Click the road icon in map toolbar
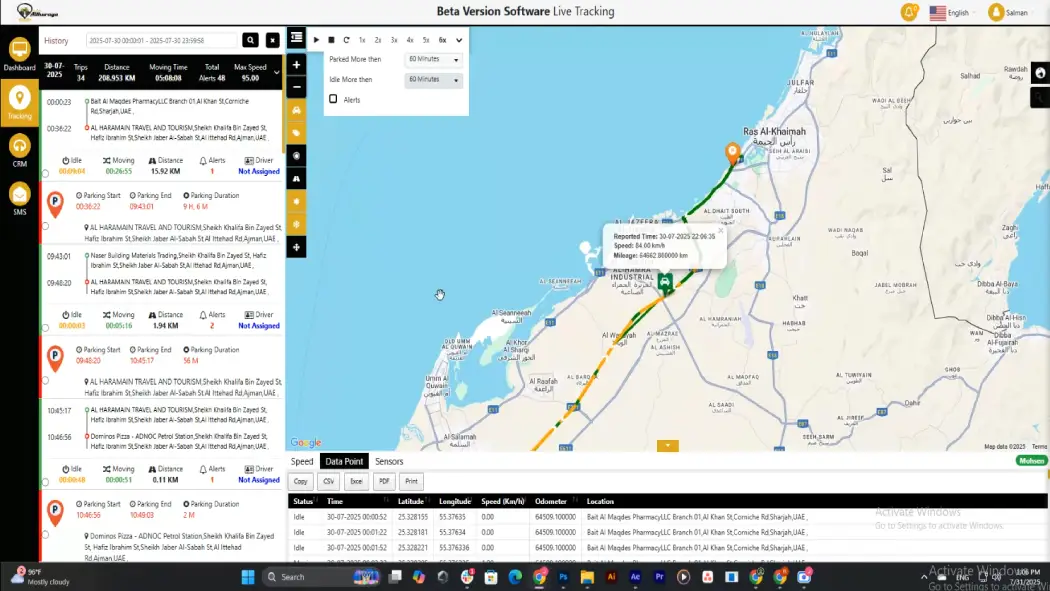Screen dimensions: 1050x591 pos(296,179)
